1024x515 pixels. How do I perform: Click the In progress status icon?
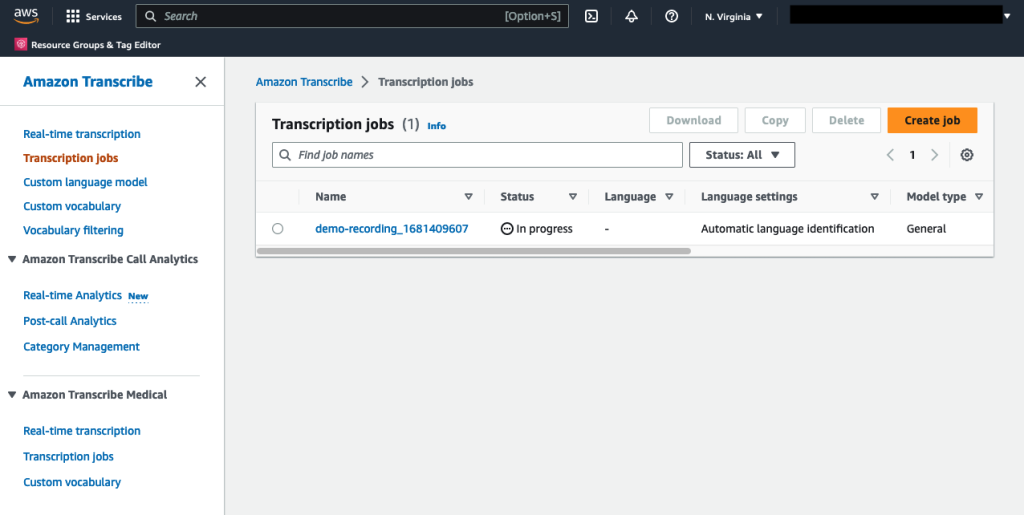point(507,228)
